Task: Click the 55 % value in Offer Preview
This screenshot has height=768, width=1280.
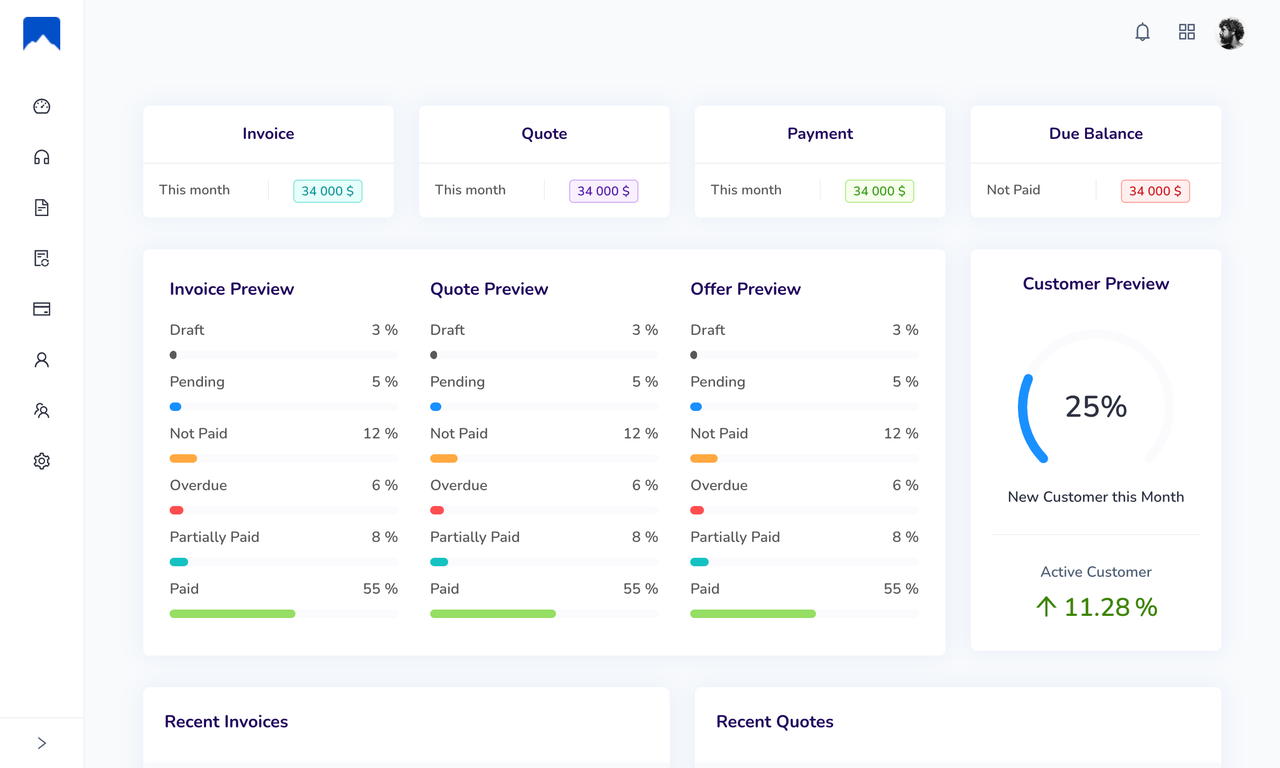Action: click(x=901, y=589)
